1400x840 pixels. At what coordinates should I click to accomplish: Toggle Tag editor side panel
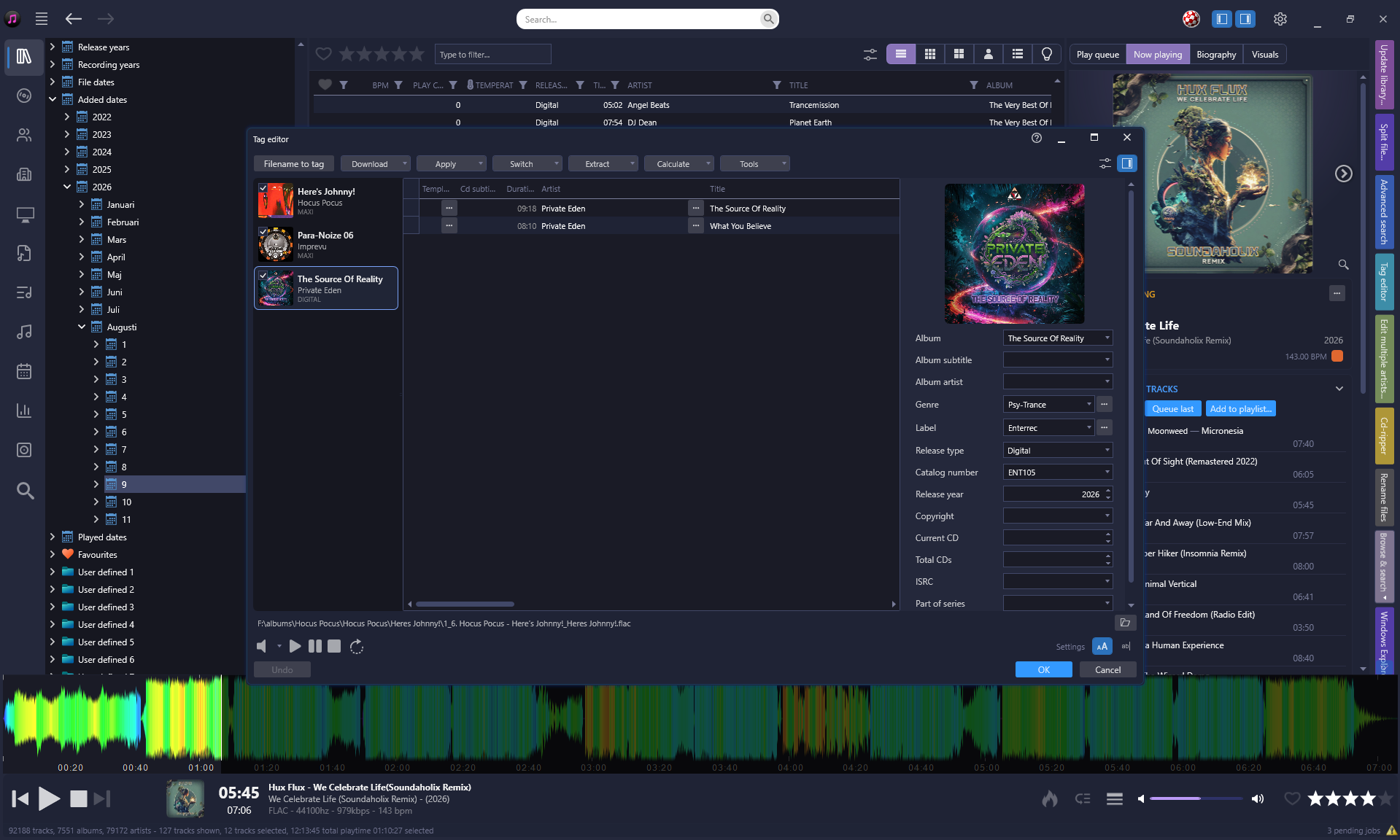[1127, 163]
